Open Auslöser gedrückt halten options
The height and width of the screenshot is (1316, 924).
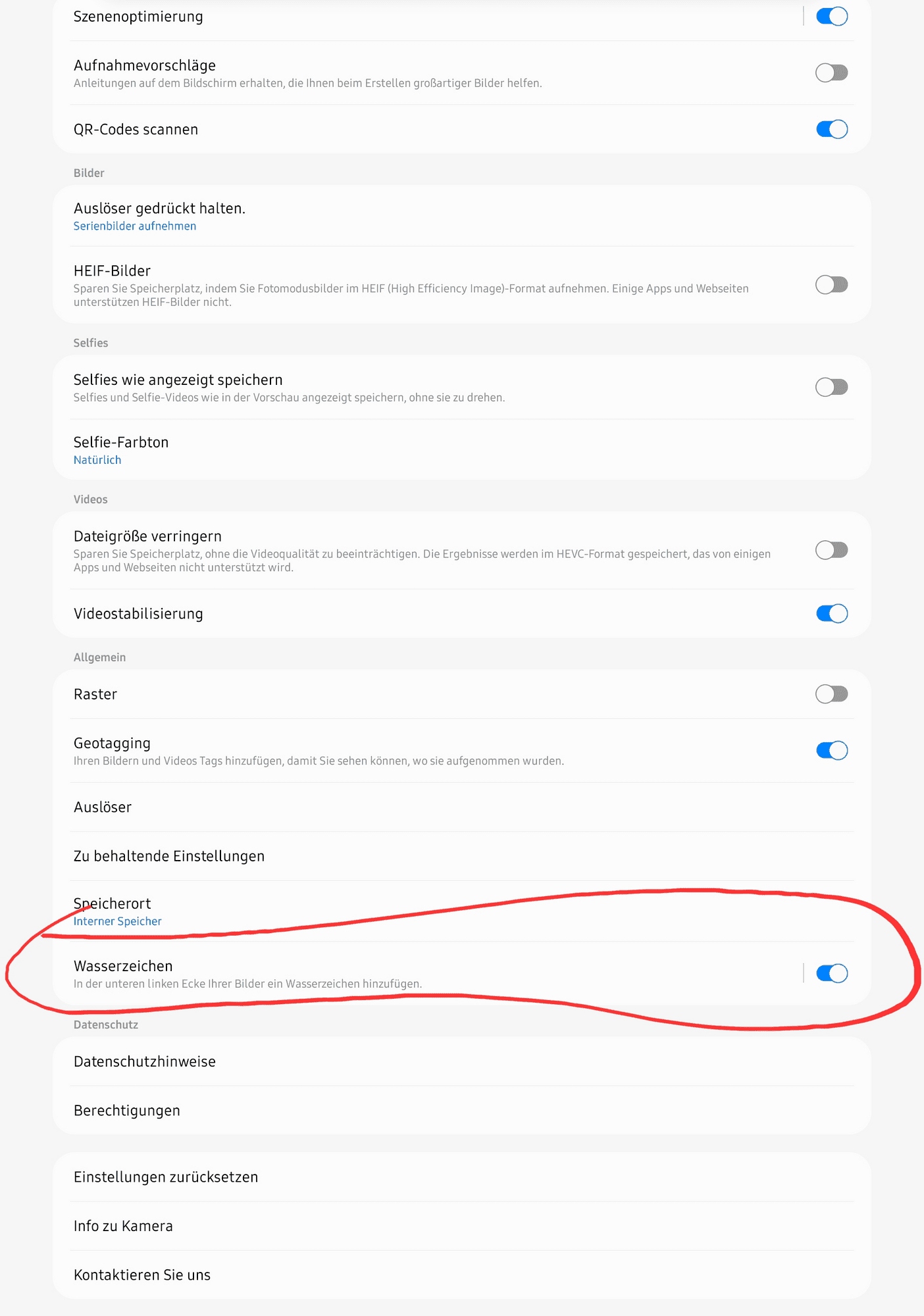click(462, 216)
